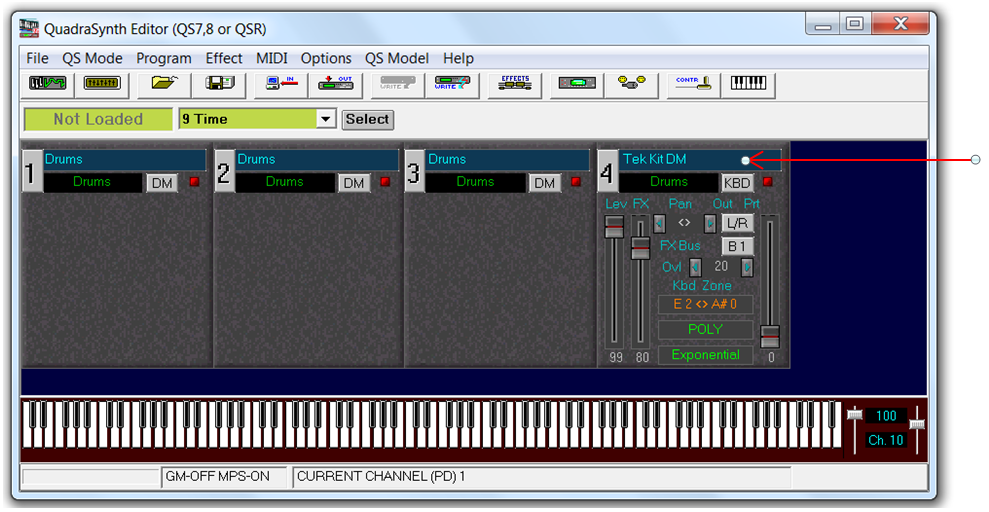Click the Ovl right arrow to increase

(746, 267)
